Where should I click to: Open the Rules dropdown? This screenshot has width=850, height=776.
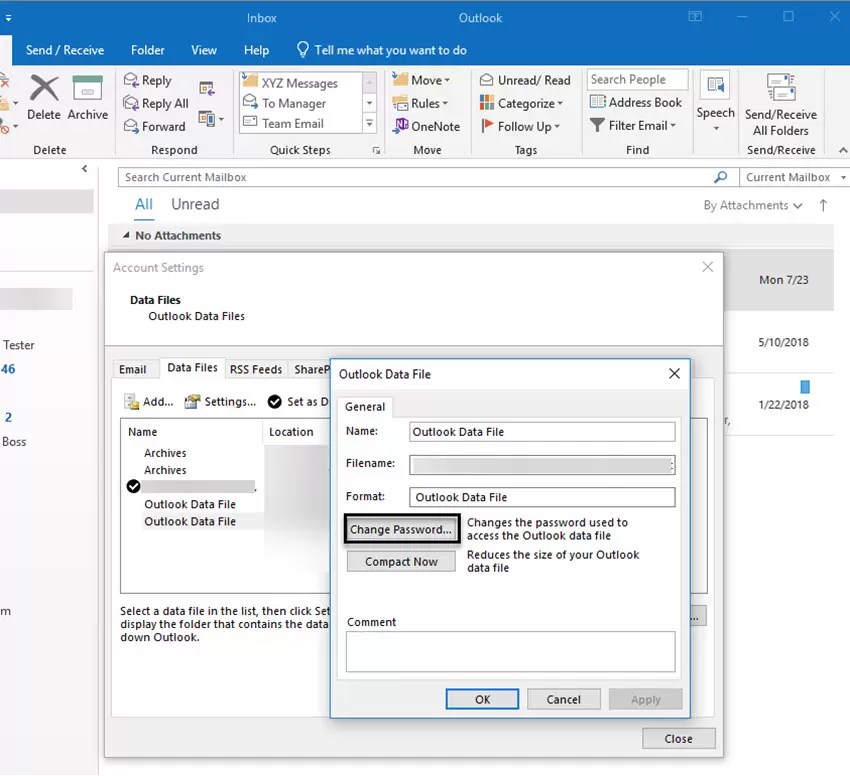point(420,103)
